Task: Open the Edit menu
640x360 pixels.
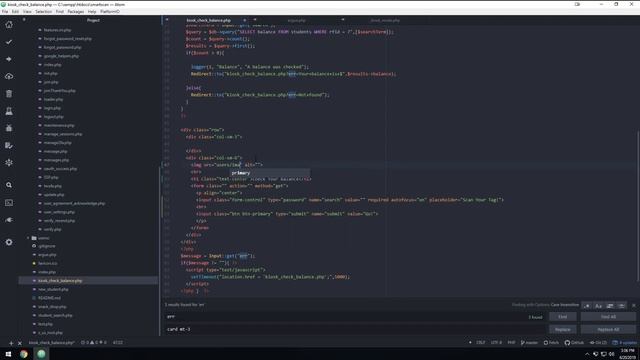Action: click(15, 11)
